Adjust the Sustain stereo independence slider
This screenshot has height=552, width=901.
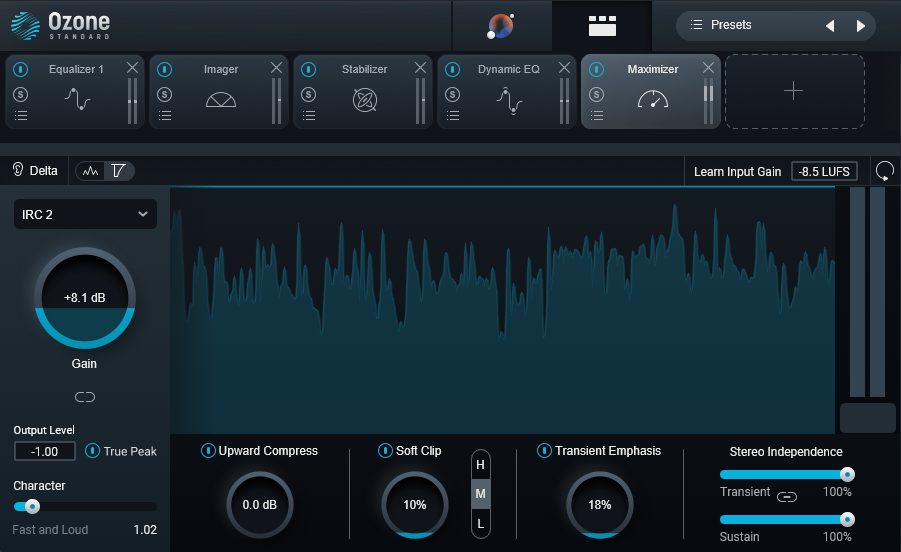[787, 519]
